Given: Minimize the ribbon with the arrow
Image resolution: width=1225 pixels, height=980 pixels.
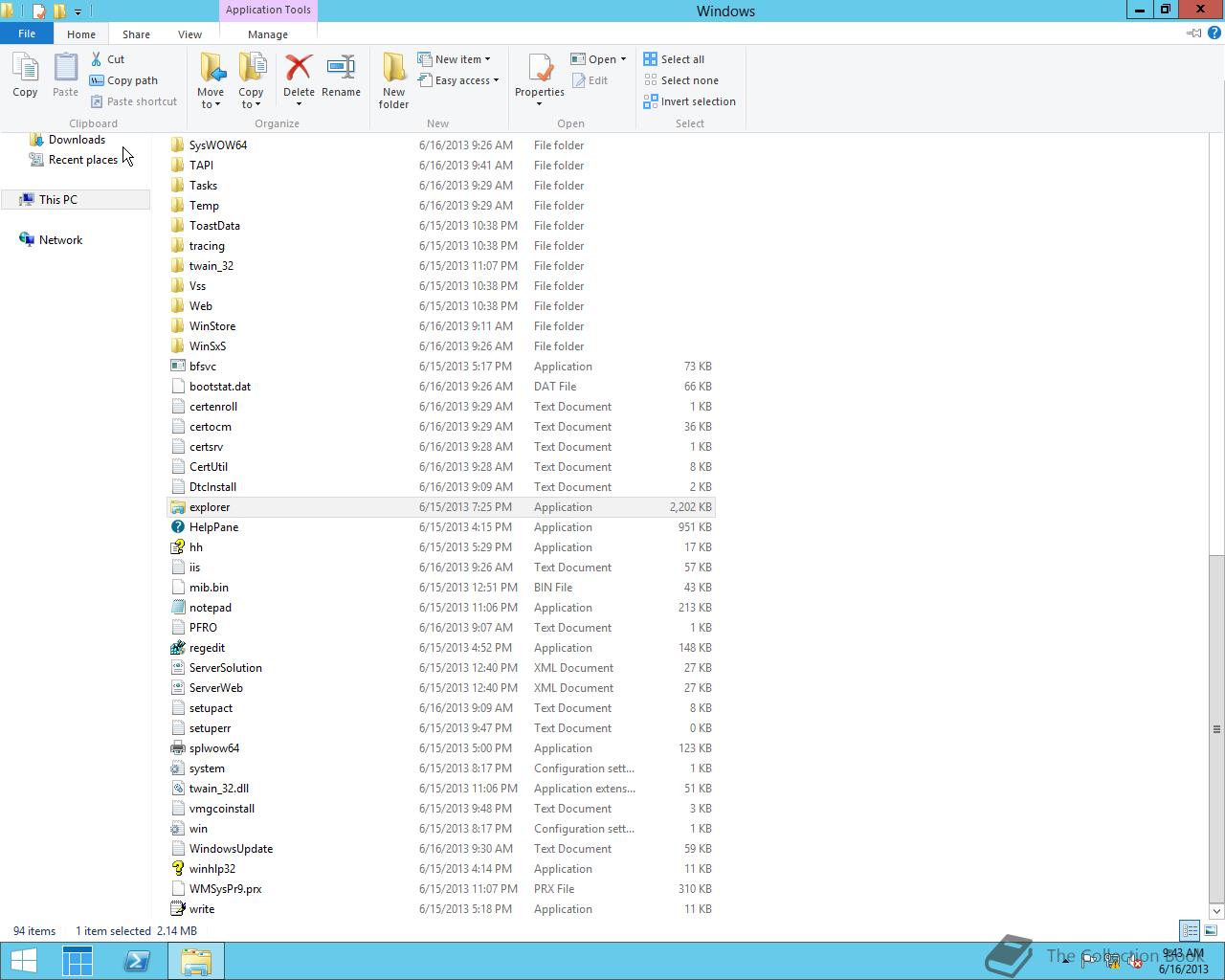Looking at the screenshot, I should (x=1193, y=33).
